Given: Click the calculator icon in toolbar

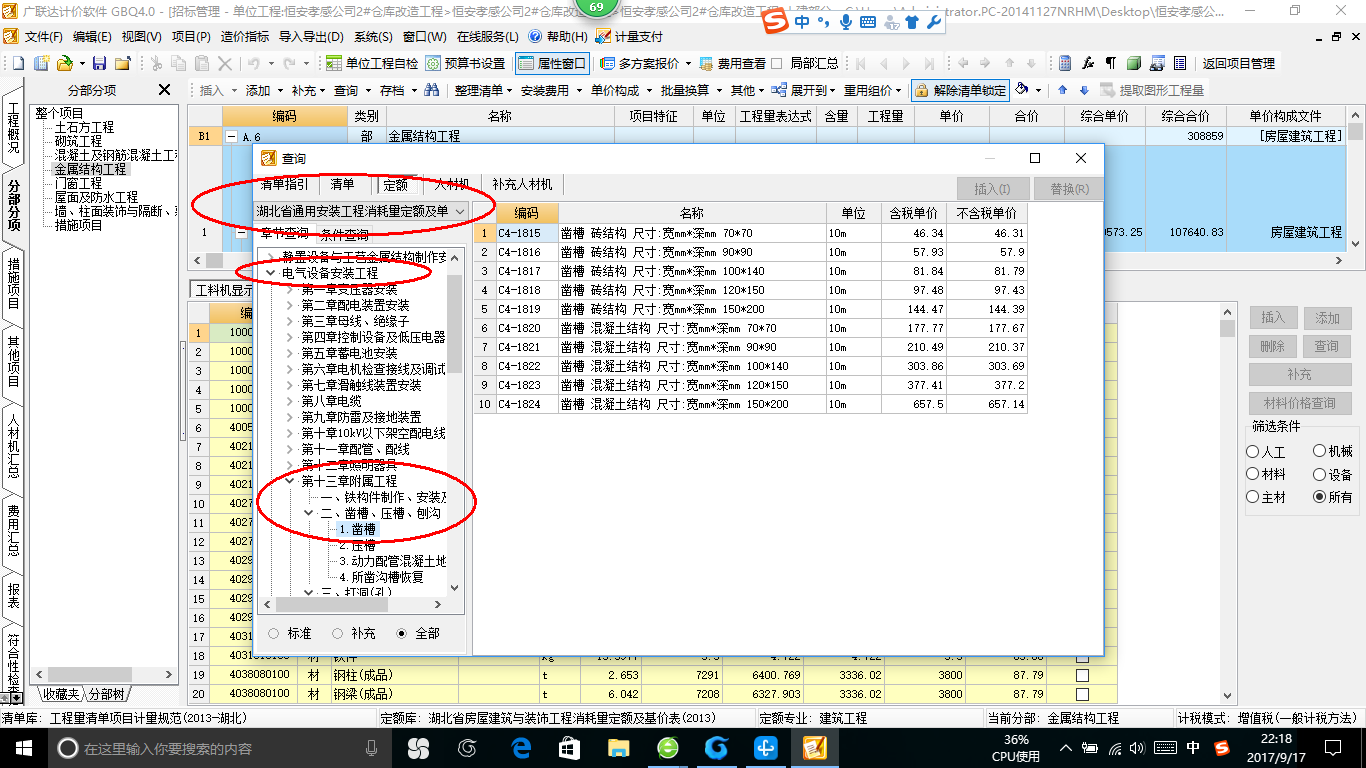Looking at the screenshot, I should 1065,63.
